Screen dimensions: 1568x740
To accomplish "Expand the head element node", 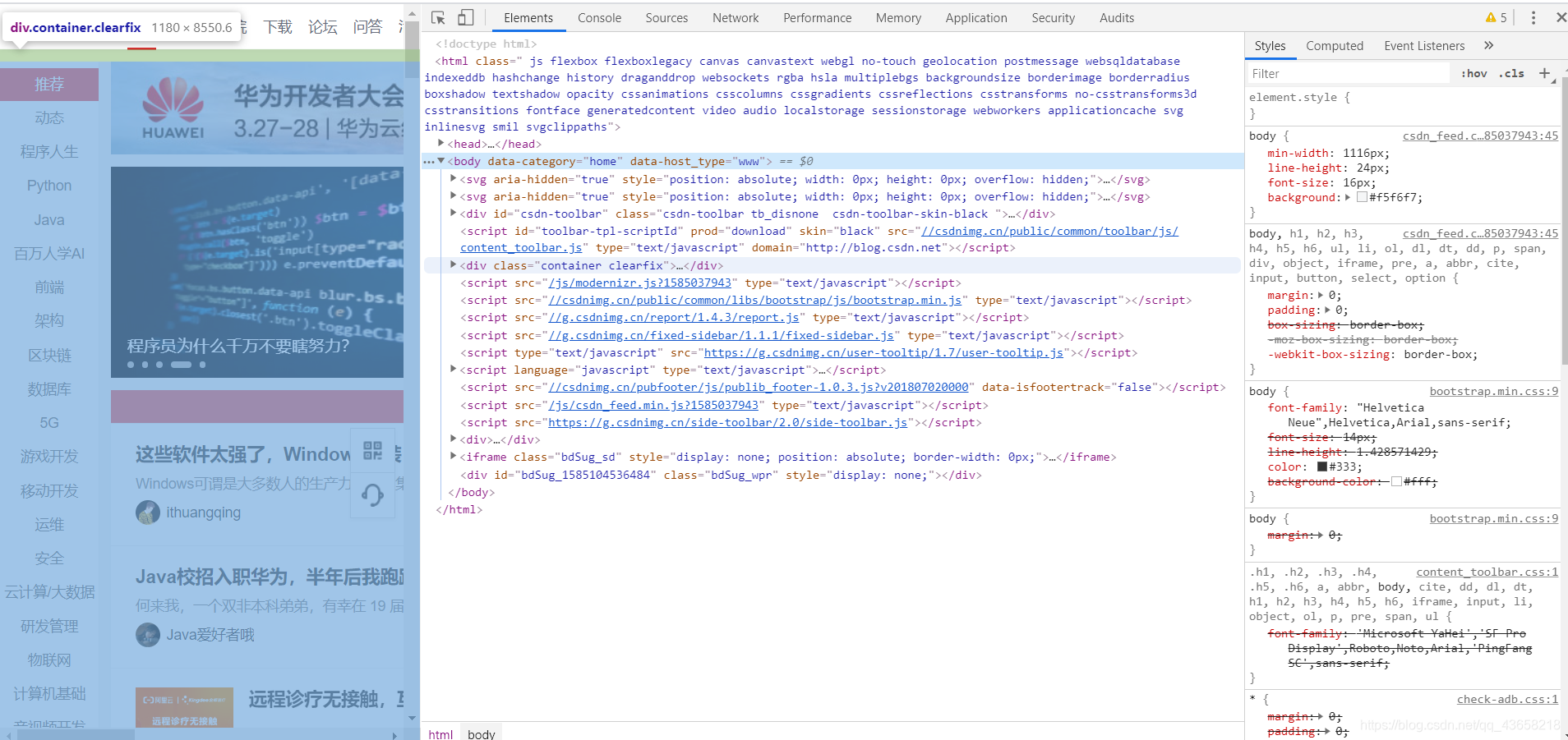I will coord(441,144).
